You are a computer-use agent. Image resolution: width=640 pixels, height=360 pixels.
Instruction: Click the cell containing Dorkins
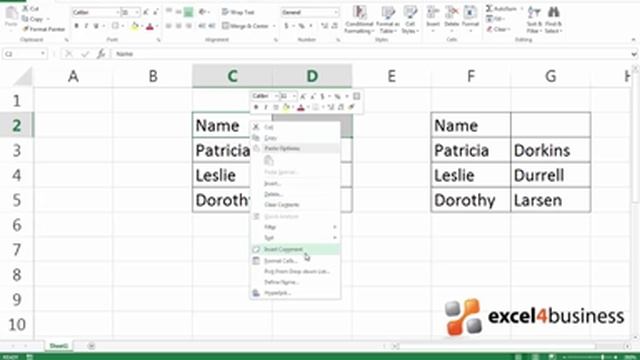(x=550, y=150)
